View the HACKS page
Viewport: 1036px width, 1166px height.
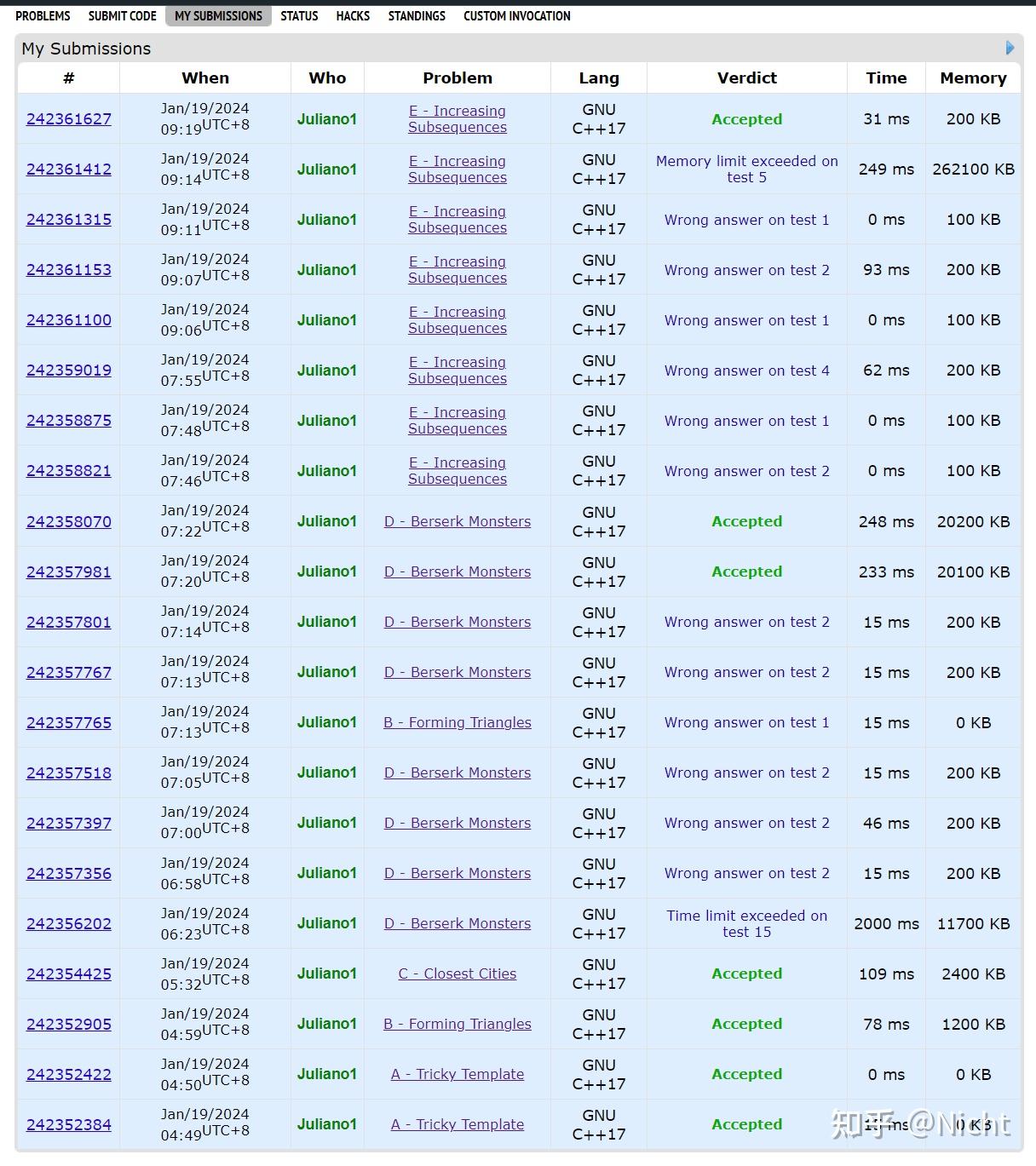[x=353, y=15]
